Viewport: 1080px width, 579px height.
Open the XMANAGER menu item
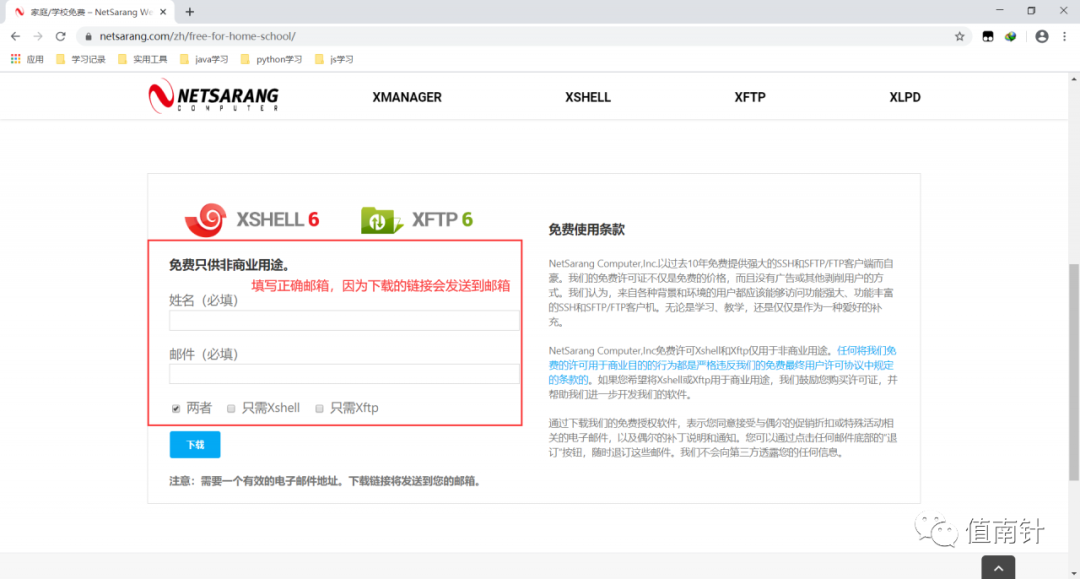(407, 97)
